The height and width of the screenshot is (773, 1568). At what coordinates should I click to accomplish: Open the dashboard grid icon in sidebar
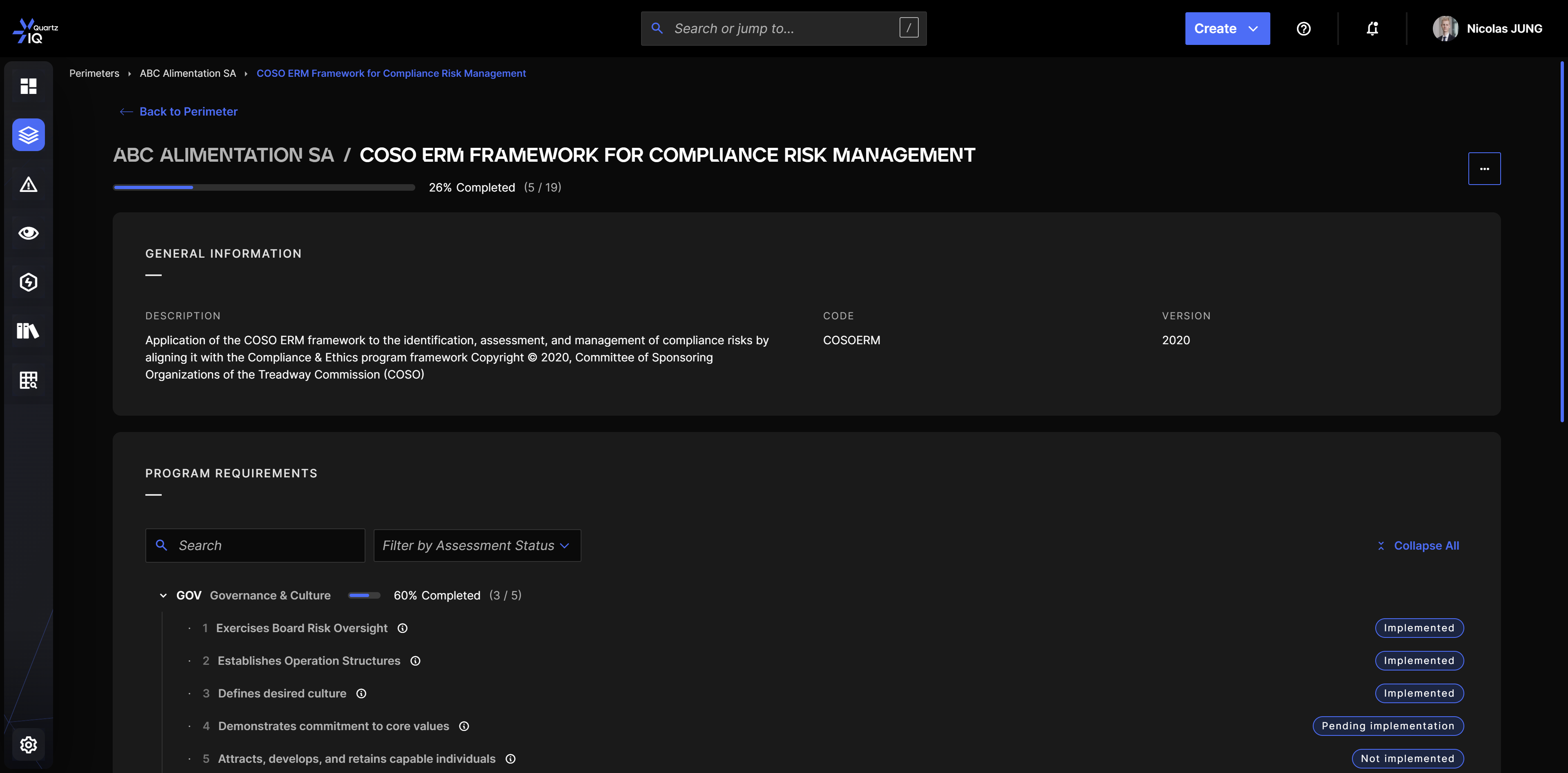coord(28,86)
